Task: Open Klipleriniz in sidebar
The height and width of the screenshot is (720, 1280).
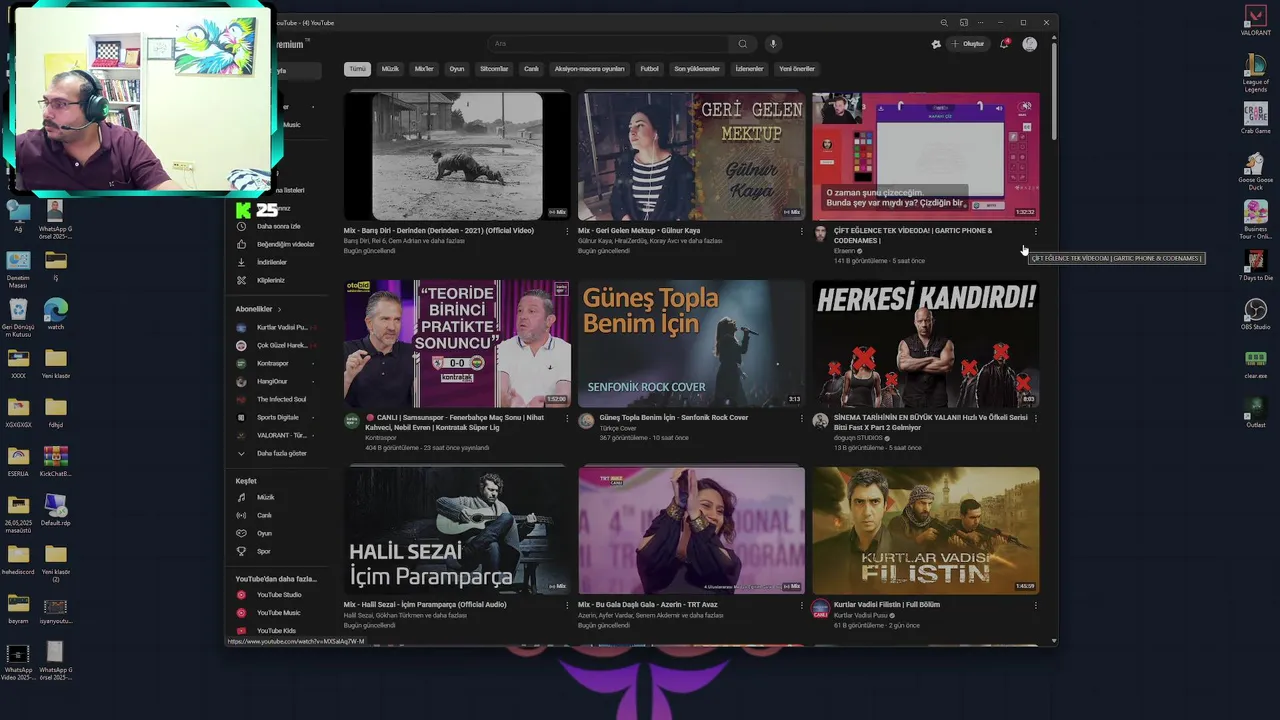Action: 277,280
